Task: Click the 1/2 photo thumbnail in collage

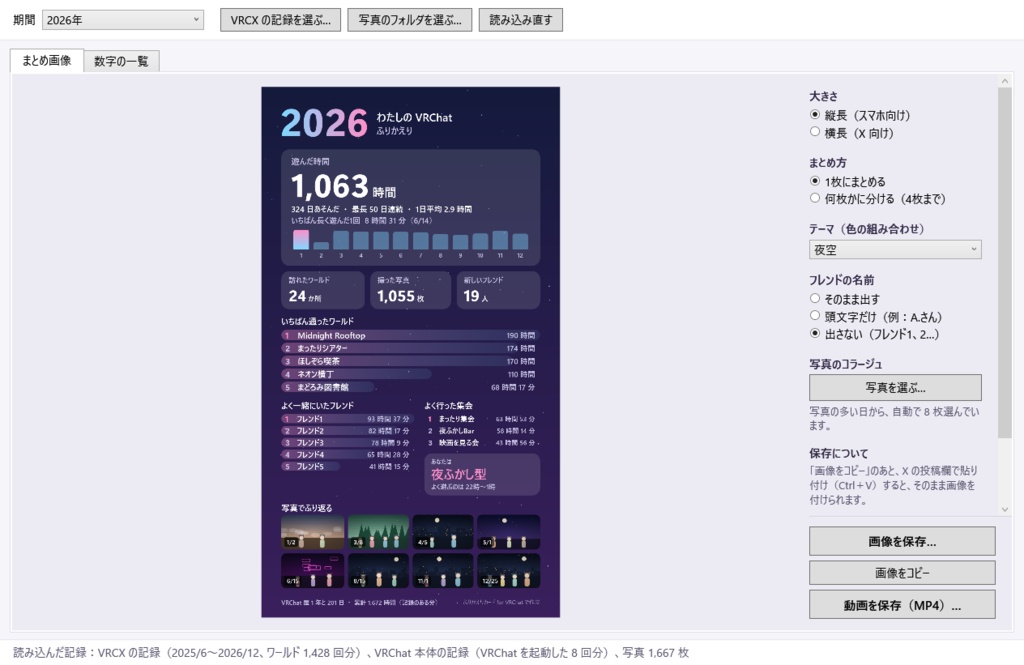Action: coord(312,532)
